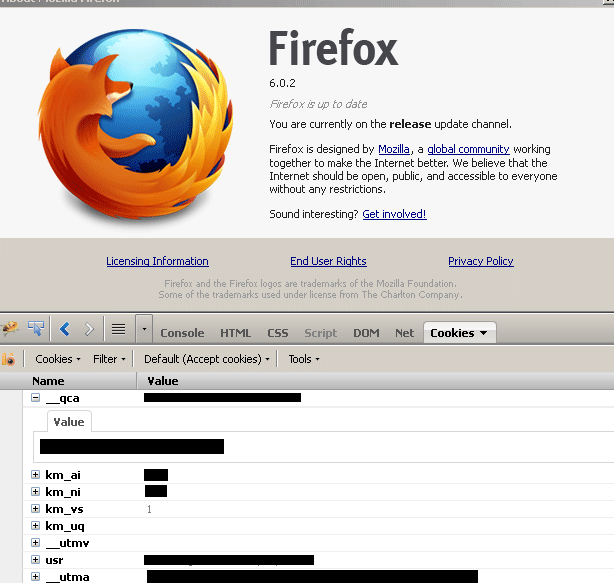Expand the __utmv cookie row
The image size is (614, 583).
pos(35,543)
